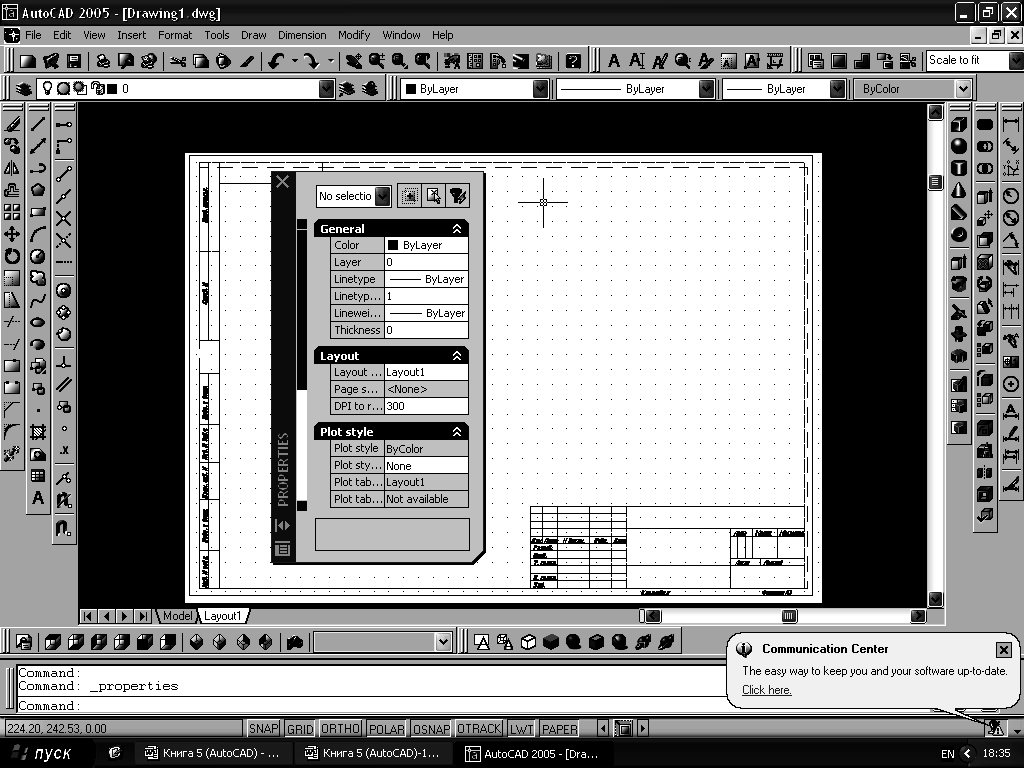
Task: Open the File menu
Action: point(33,35)
